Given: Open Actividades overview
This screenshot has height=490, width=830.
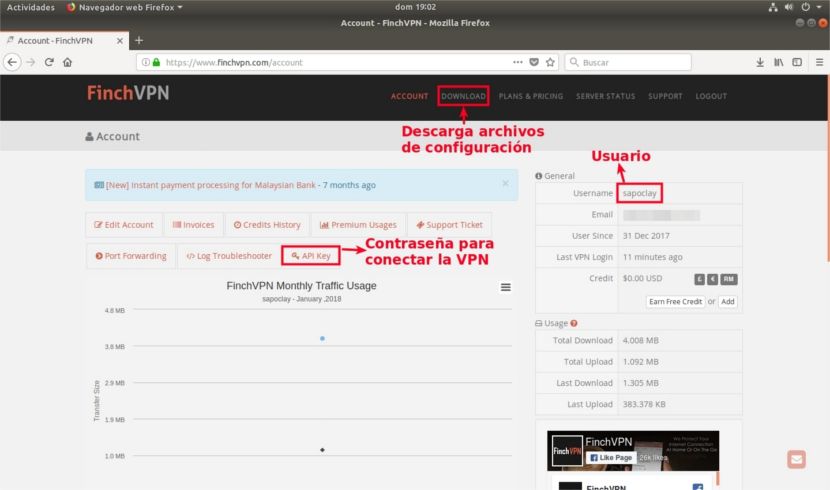Looking at the screenshot, I should pos(31,7).
